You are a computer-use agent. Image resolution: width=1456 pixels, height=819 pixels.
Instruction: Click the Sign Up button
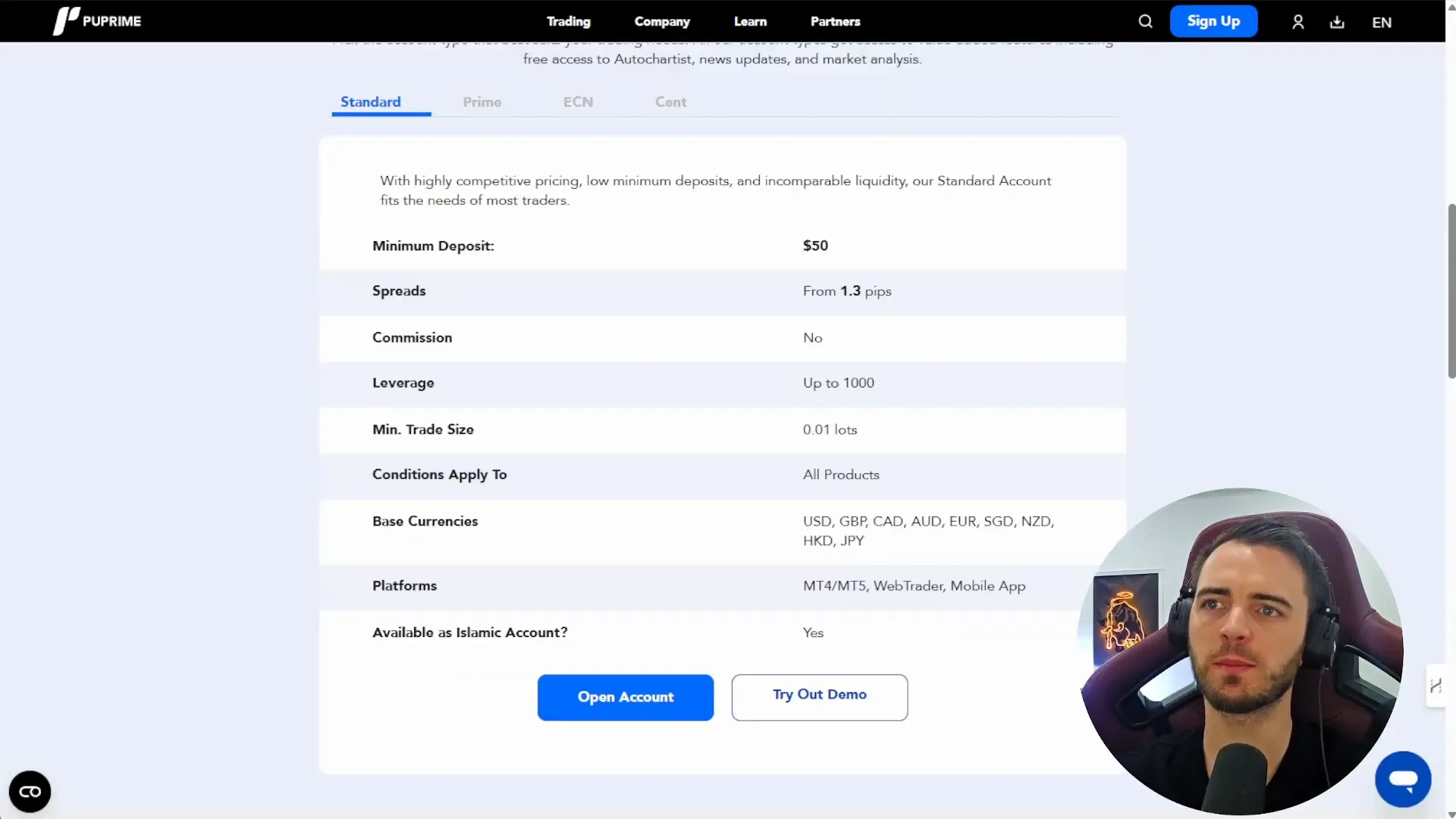(x=1213, y=21)
